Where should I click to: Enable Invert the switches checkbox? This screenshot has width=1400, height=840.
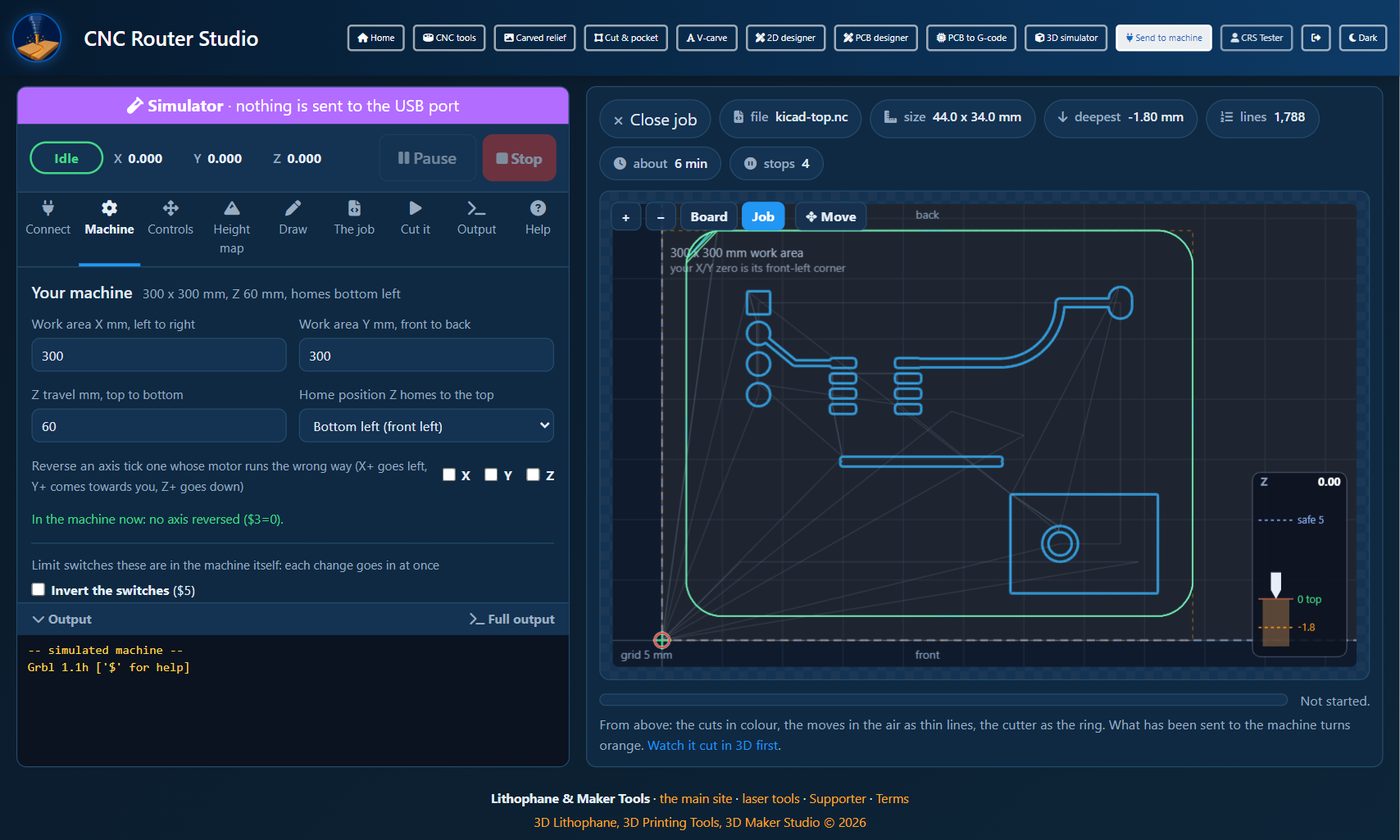tap(38, 590)
